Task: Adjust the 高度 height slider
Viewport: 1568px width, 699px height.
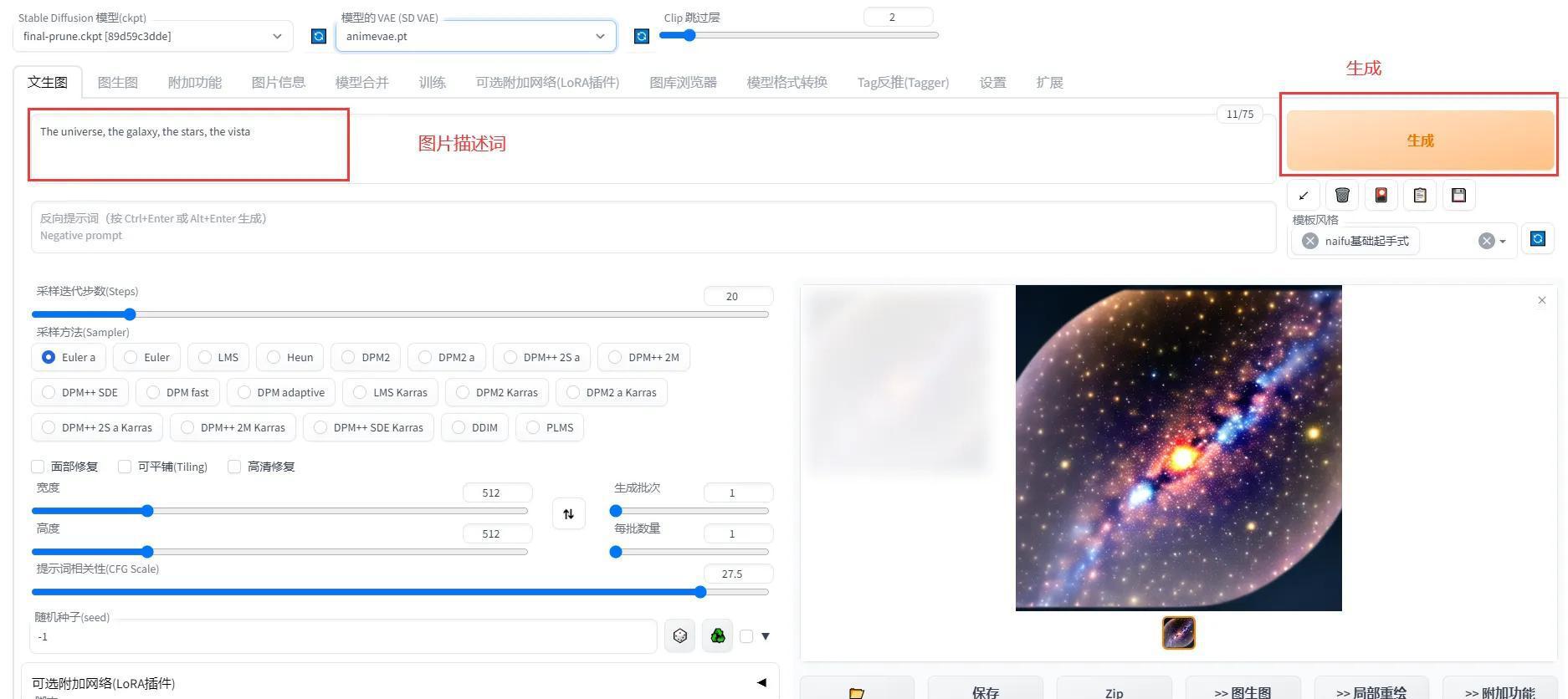Action: pyautogui.click(x=279, y=552)
